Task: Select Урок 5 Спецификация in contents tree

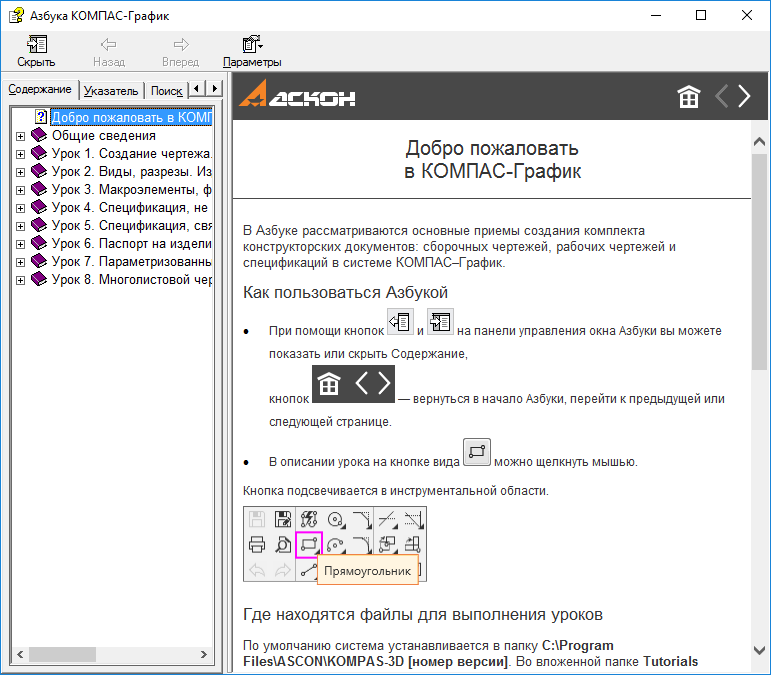Action: (131, 226)
